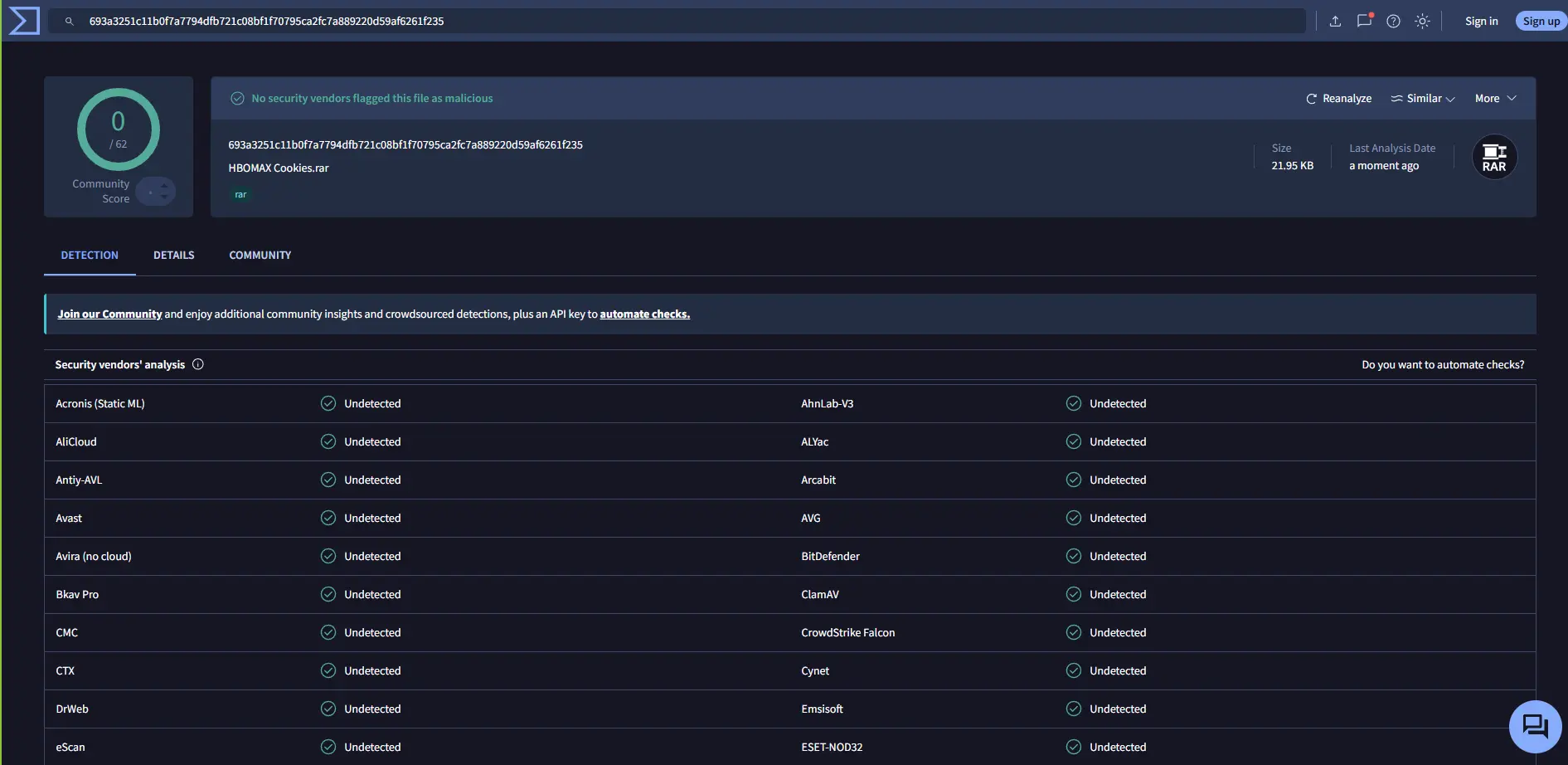Click Undetected check icon for BitDefender
Image resolution: width=1568 pixels, height=765 pixels.
1074,557
